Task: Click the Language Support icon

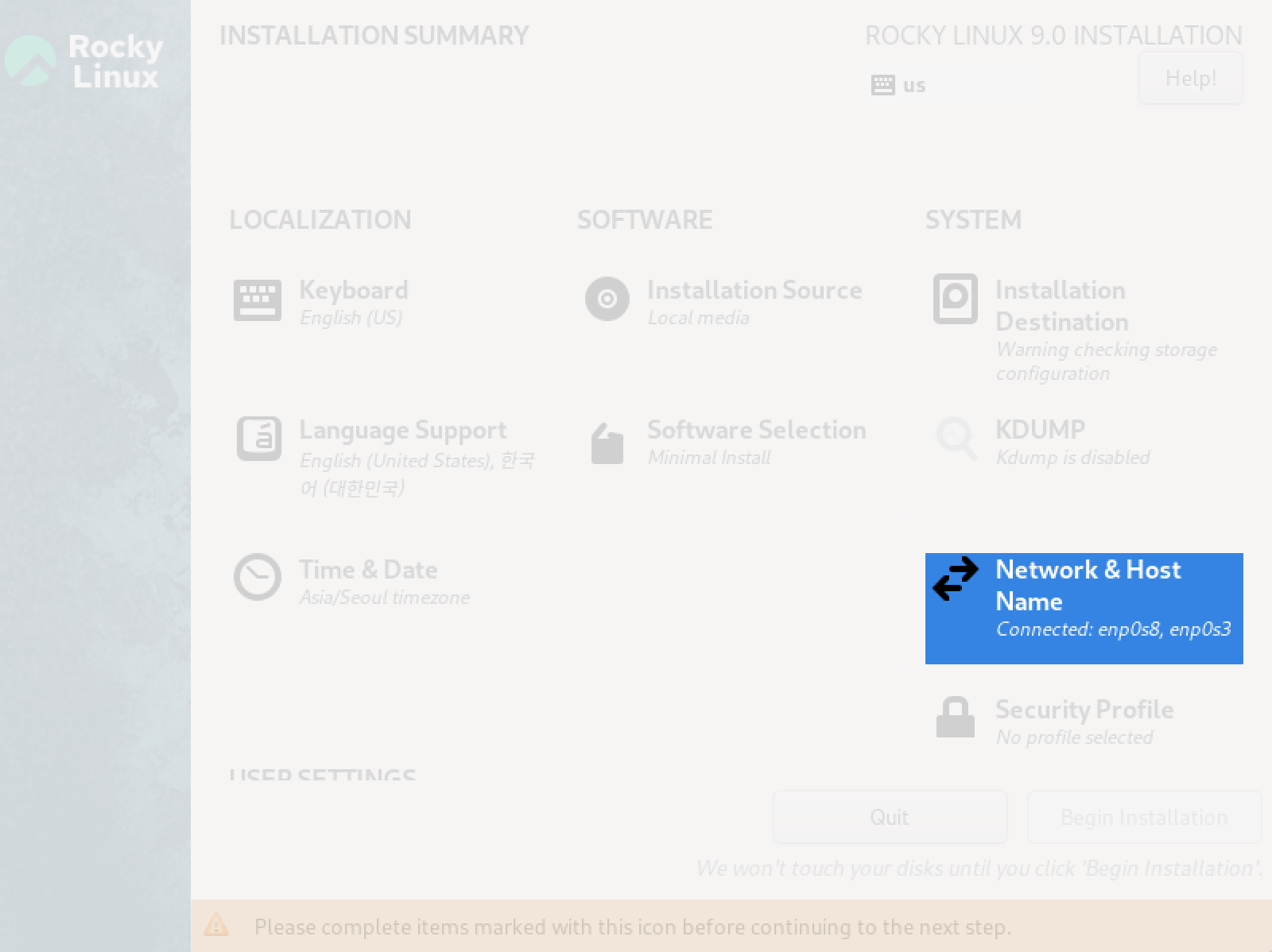Action: [x=258, y=439]
